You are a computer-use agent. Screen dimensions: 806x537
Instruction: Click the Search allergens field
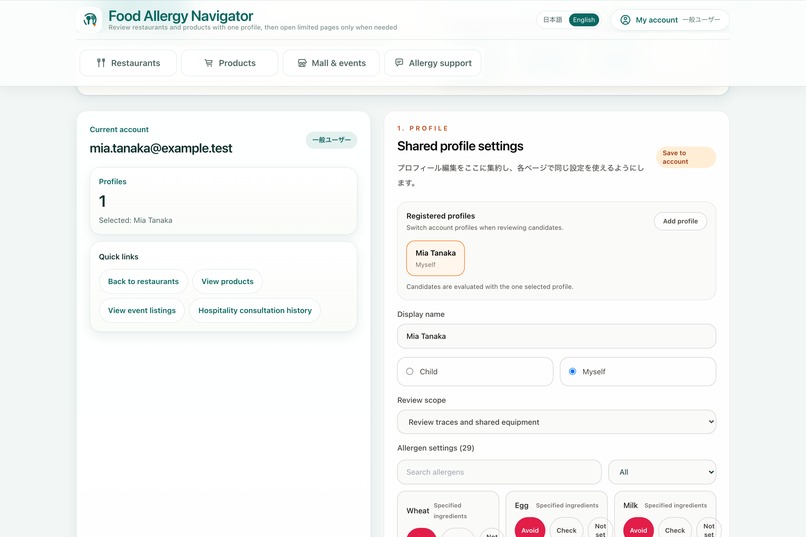coord(499,472)
